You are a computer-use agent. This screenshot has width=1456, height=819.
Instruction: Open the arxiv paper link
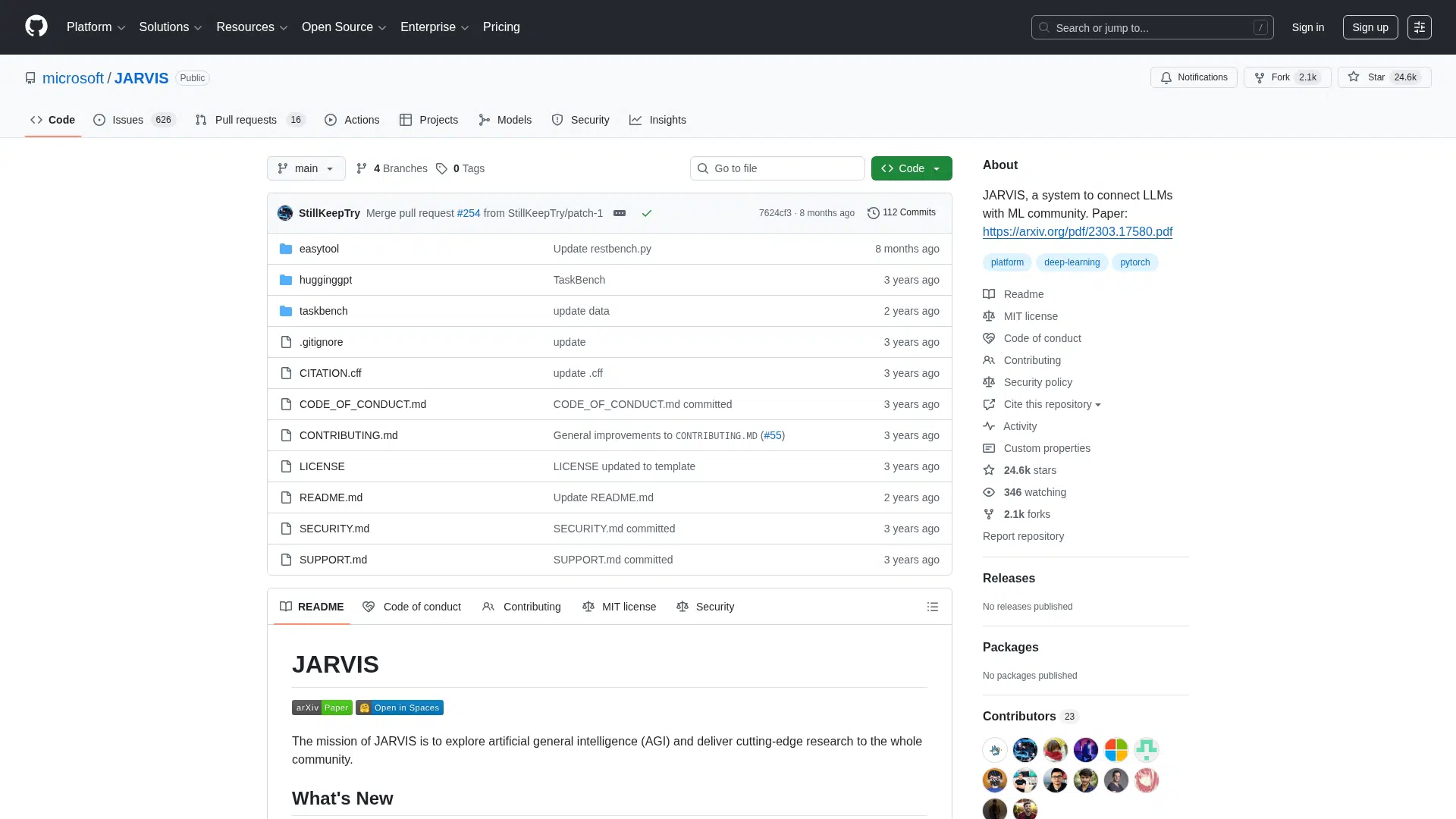1077,232
